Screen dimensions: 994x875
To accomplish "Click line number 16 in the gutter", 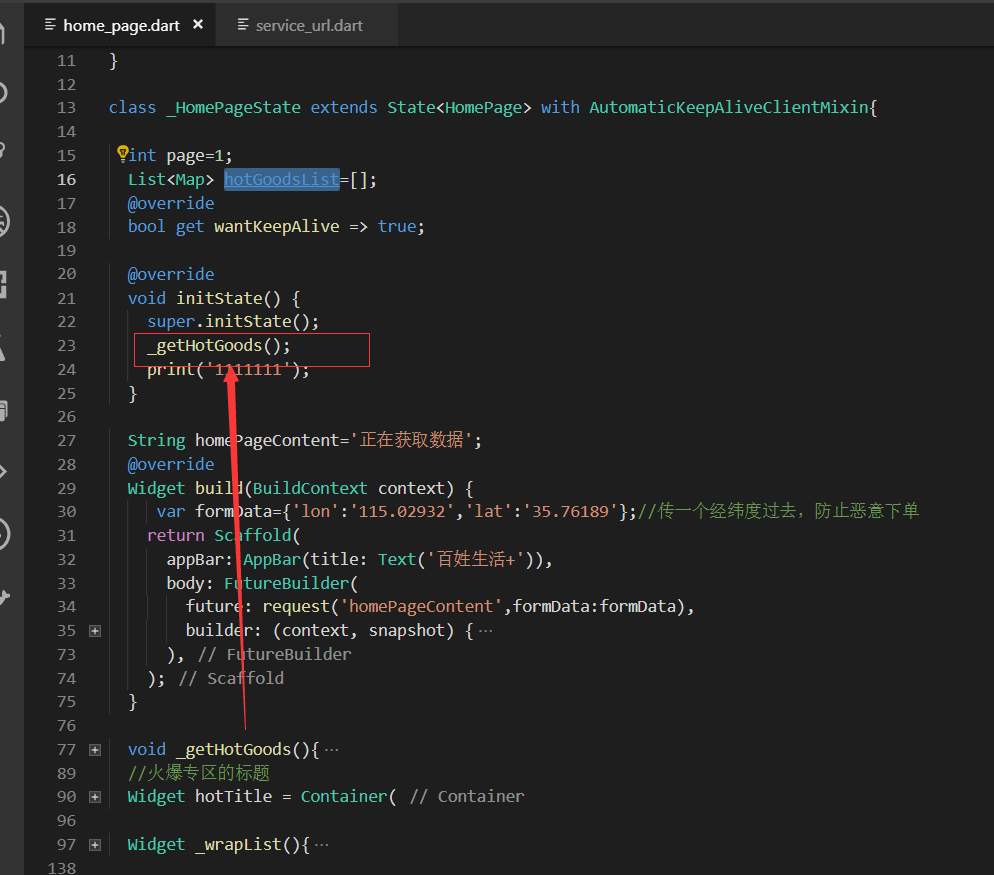I will coord(67,179).
